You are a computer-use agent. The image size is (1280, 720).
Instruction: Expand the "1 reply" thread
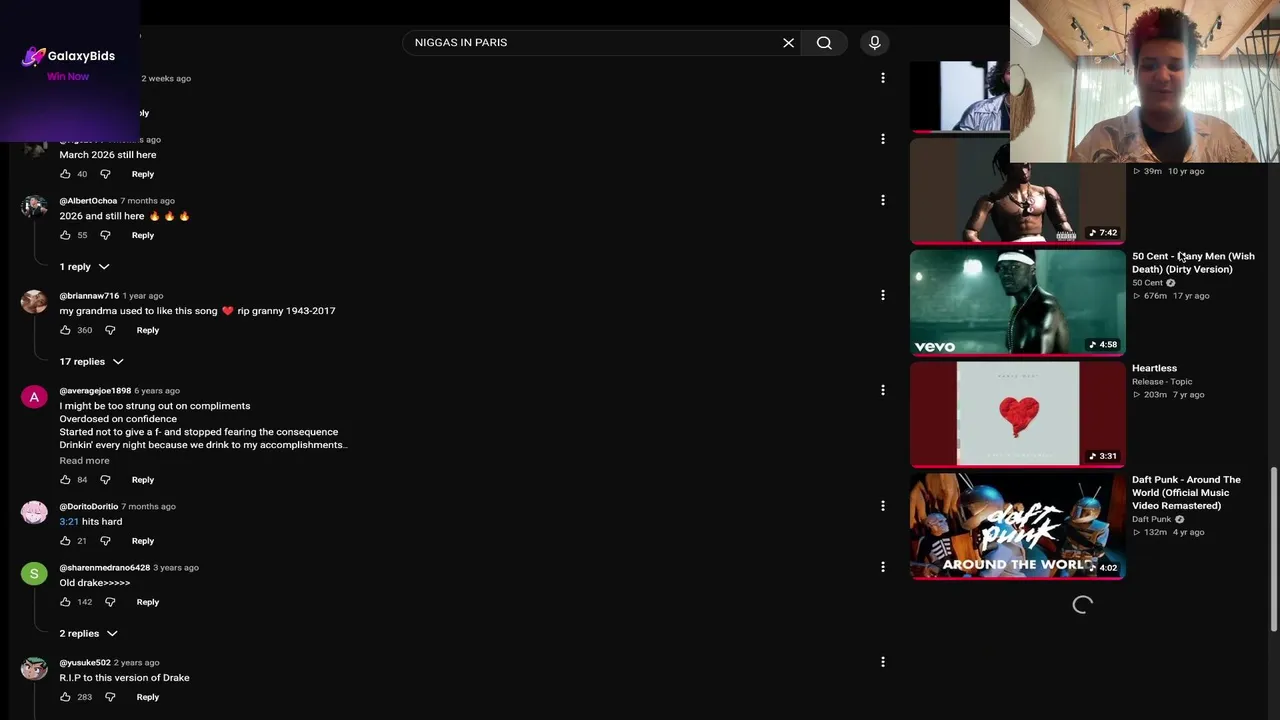click(x=84, y=267)
